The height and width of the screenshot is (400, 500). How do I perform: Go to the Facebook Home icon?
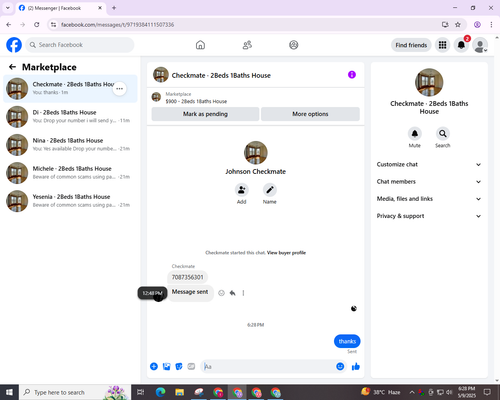pos(200,45)
